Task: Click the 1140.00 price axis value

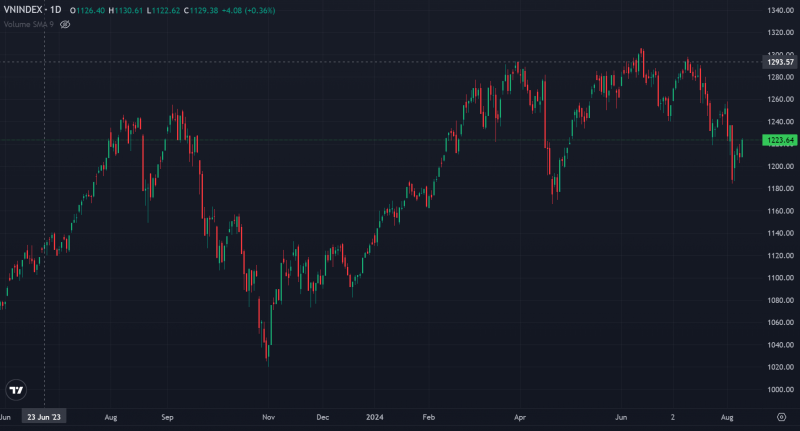Action: 781,233
